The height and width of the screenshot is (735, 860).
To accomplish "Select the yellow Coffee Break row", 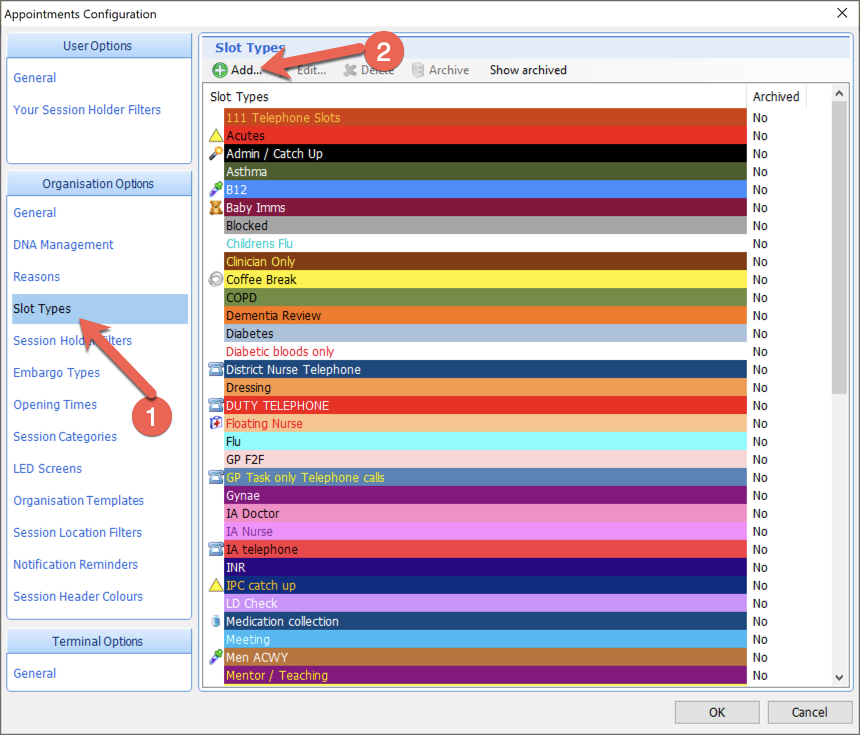I will pyautogui.click(x=485, y=279).
